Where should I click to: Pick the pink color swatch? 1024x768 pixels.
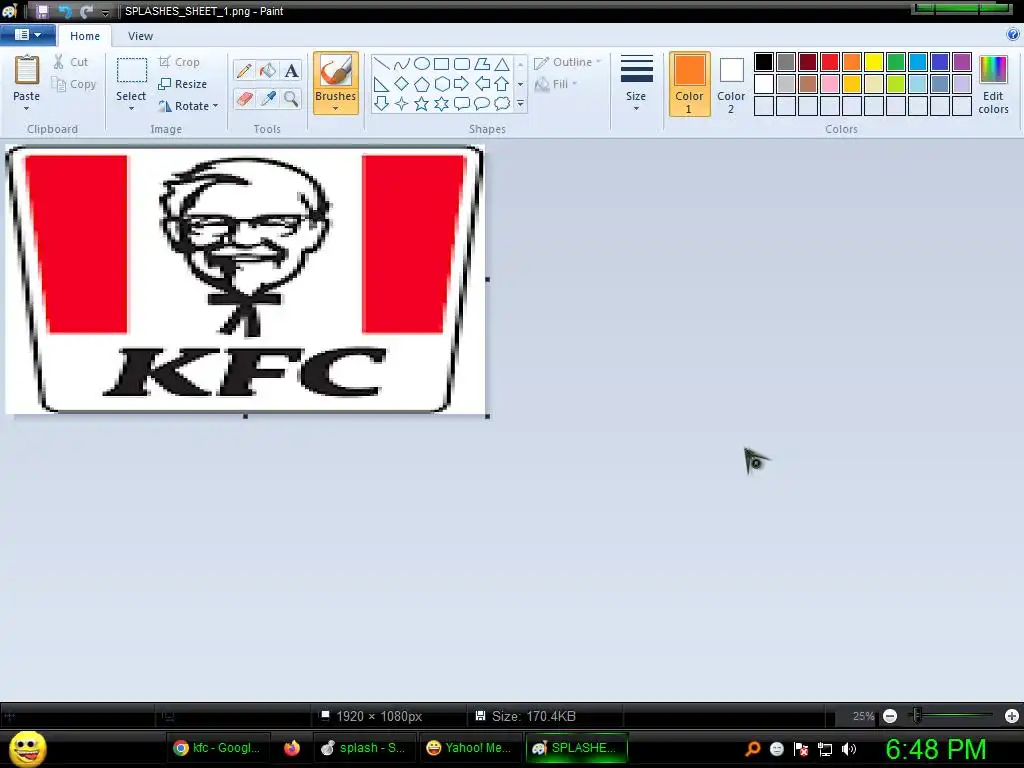coord(829,84)
